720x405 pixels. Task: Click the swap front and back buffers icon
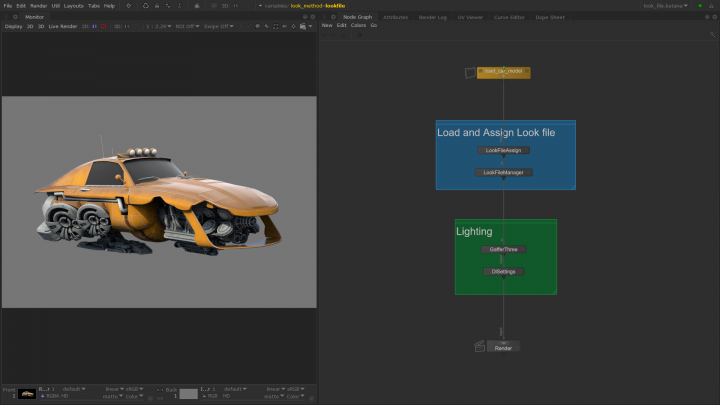click(160, 390)
